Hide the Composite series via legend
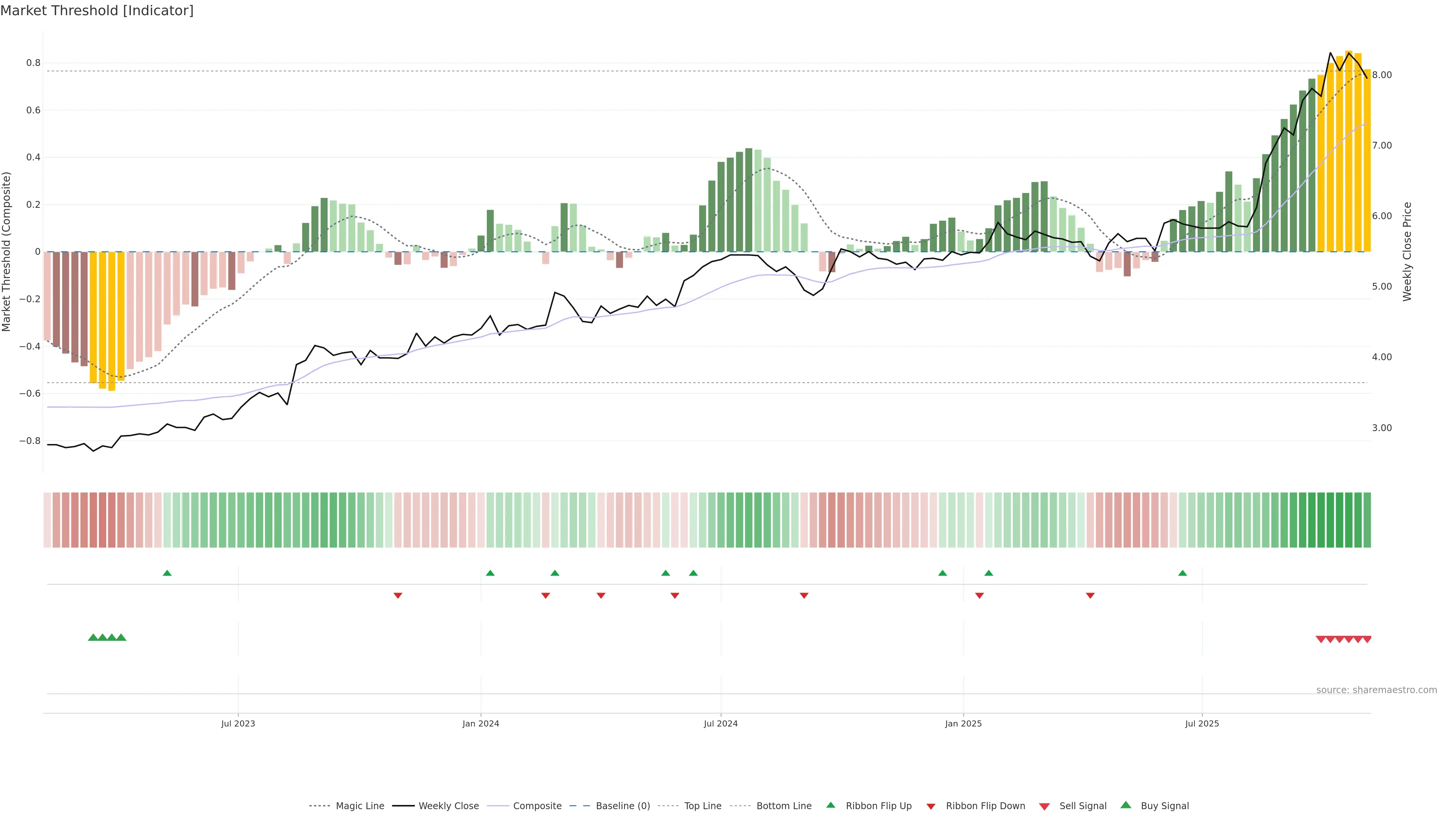This screenshot has height=819, width=1456. coord(537,806)
